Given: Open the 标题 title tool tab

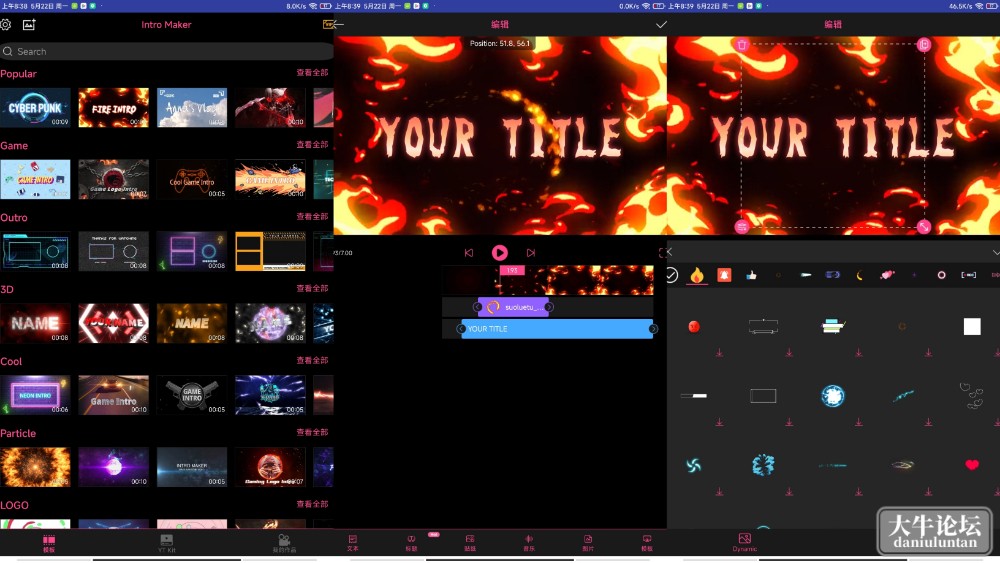Looking at the screenshot, I should 411,543.
